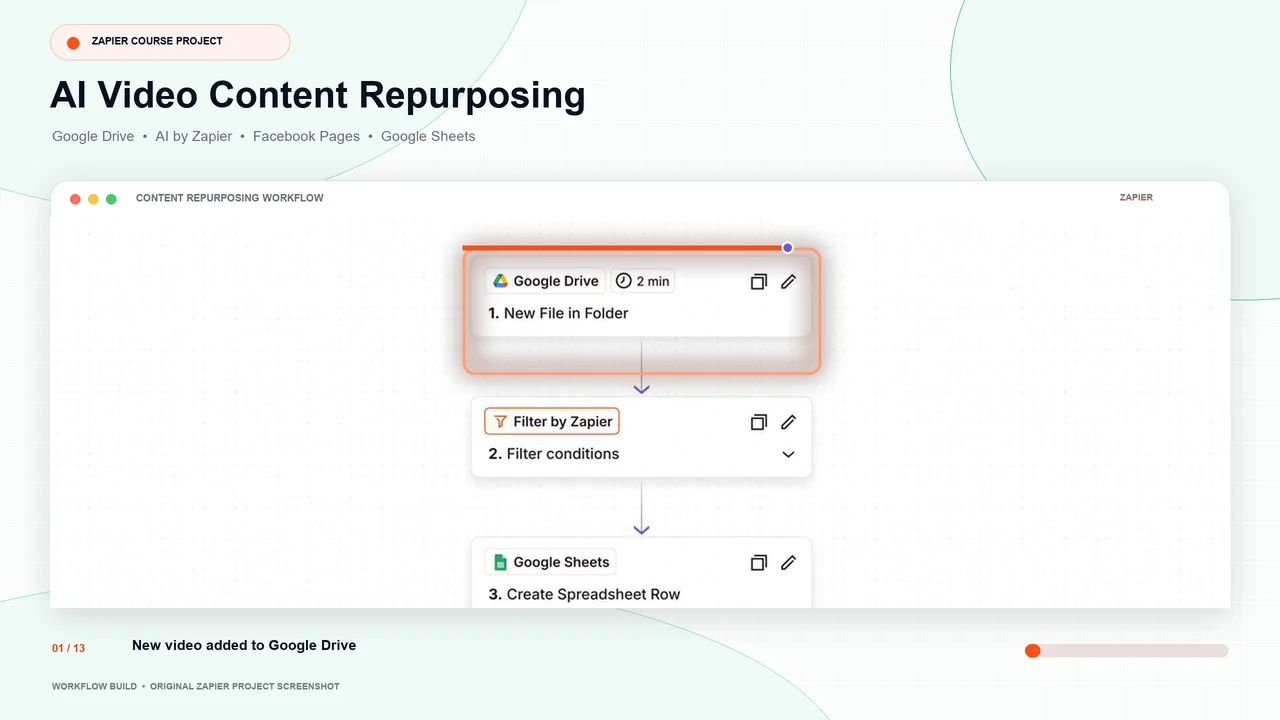
Task: Open the pencil editor on the Filter conditions step
Action: click(788, 422)
